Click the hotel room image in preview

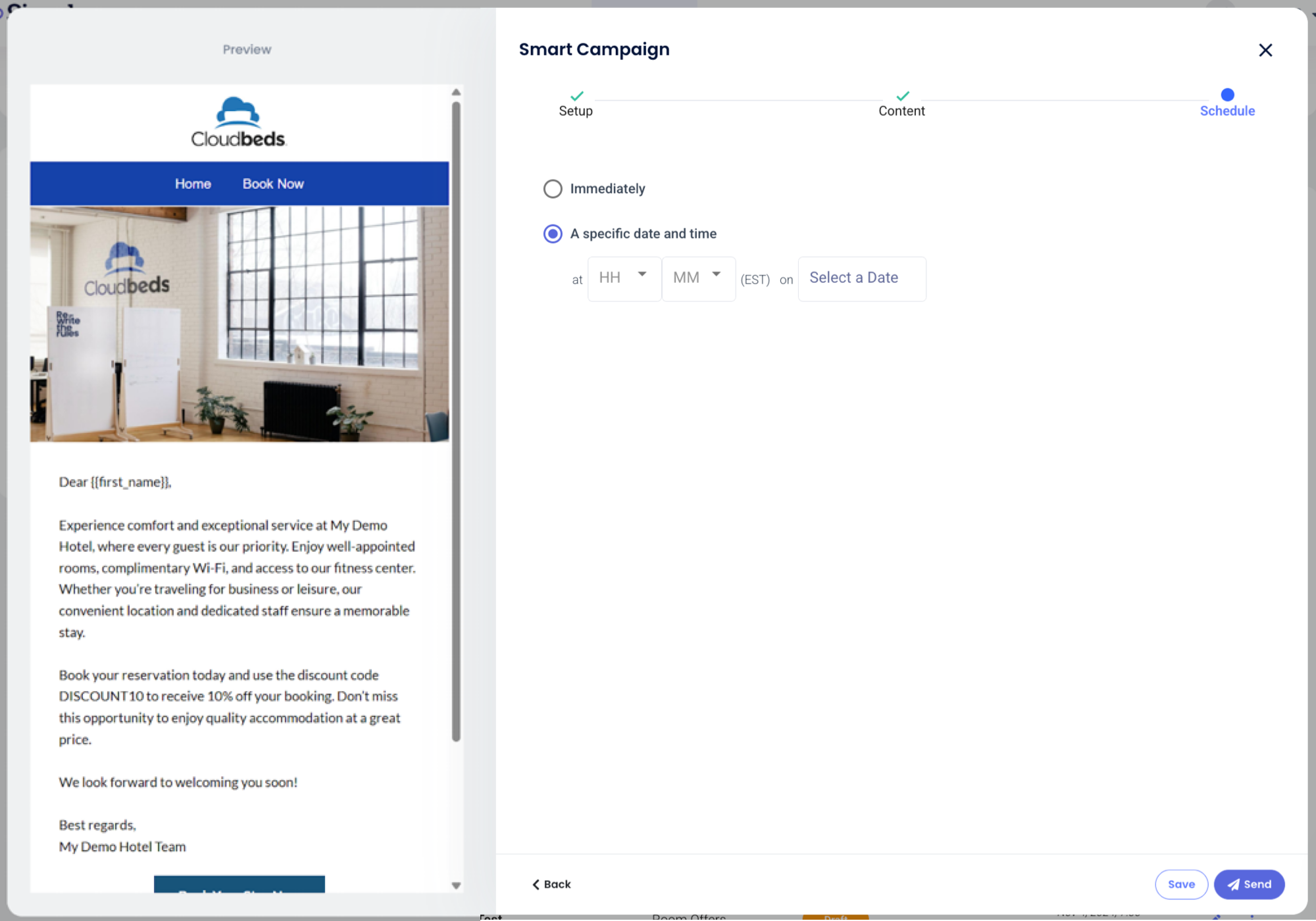point(240,324)
